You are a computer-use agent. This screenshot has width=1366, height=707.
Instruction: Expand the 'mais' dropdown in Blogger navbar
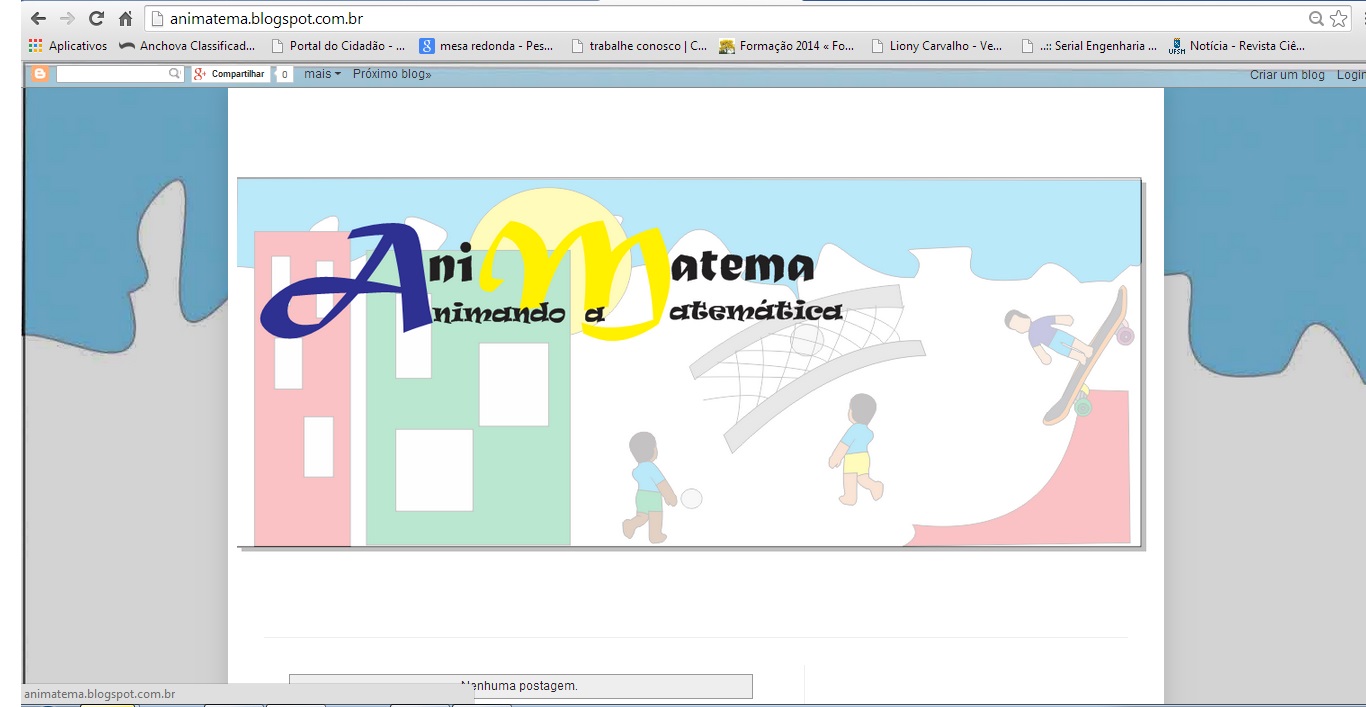click(322, 74)
